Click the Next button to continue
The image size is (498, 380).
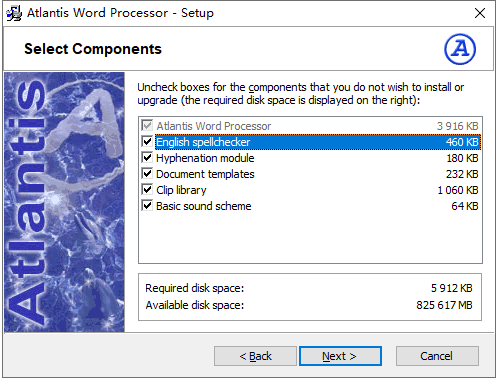[x=340, y=356]
